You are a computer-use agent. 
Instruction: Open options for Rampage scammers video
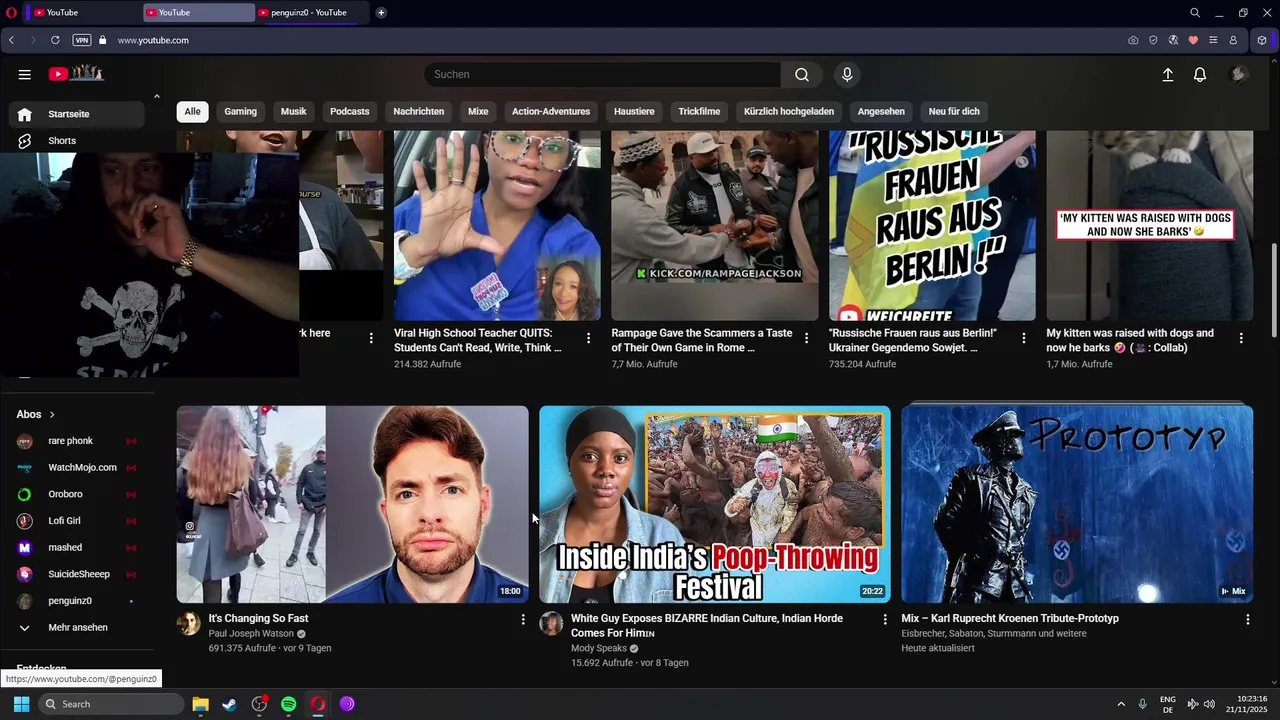[x=806, y=338]
